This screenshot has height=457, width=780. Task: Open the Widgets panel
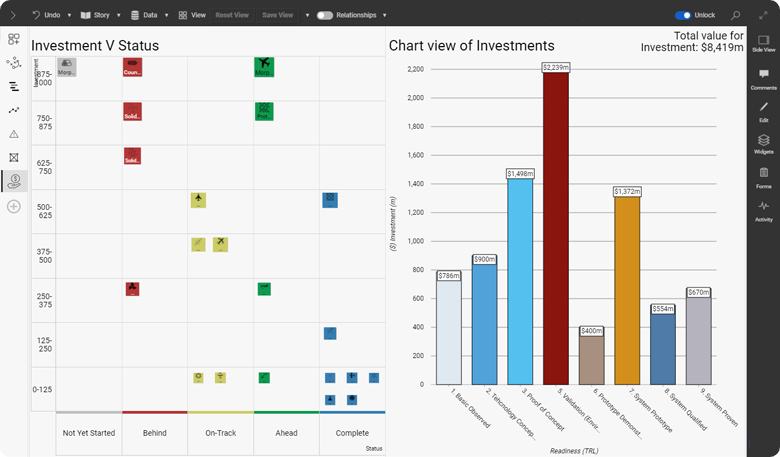click(763, 143)
